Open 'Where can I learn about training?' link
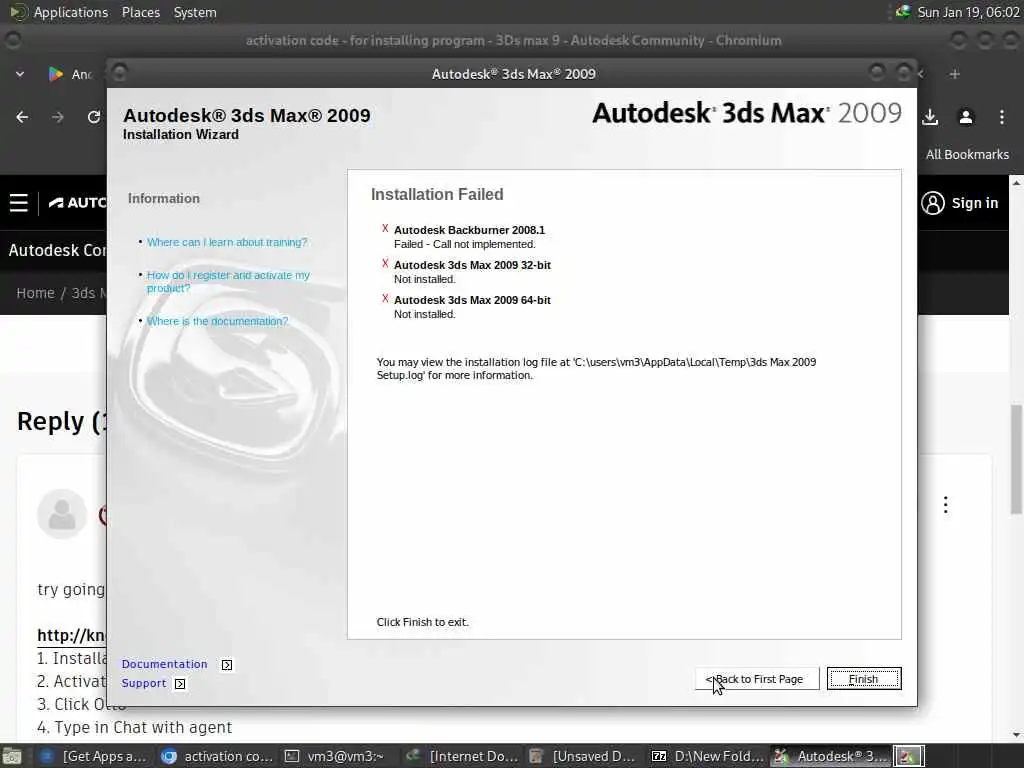The width and height of the screenshot is (1024, 768). 227,242
